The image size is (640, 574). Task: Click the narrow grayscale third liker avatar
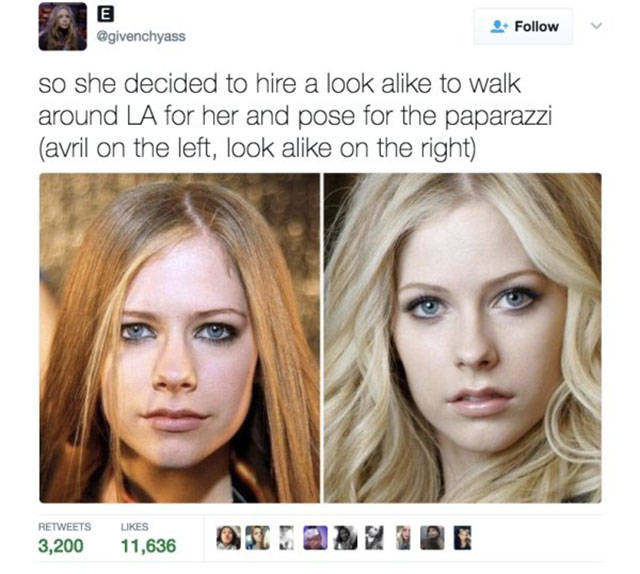click(287, 538)
